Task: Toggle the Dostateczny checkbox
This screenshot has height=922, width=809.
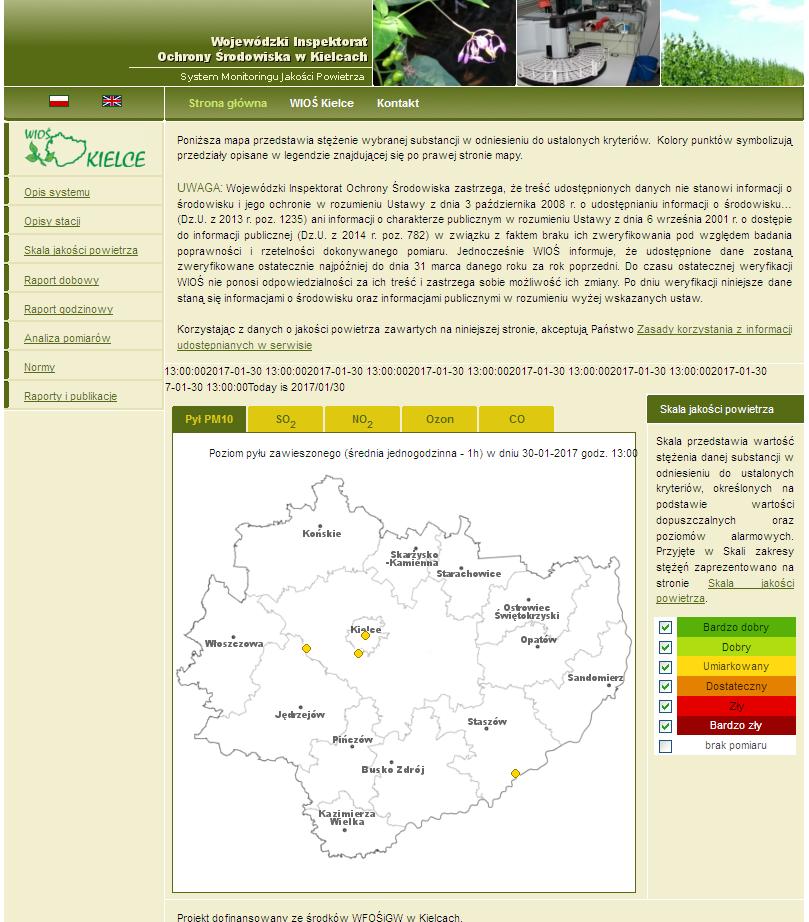Action: [665, 686]
